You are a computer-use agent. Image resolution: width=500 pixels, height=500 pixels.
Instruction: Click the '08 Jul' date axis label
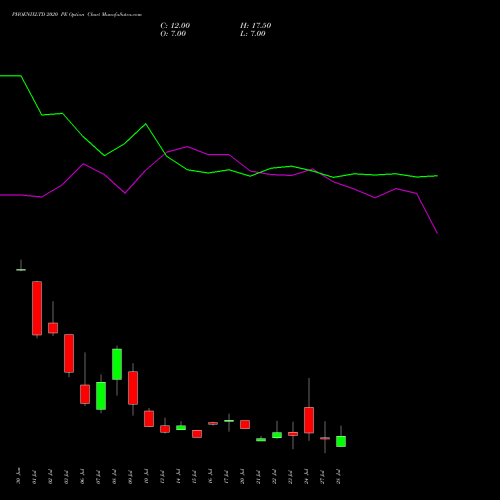point(114,477)
